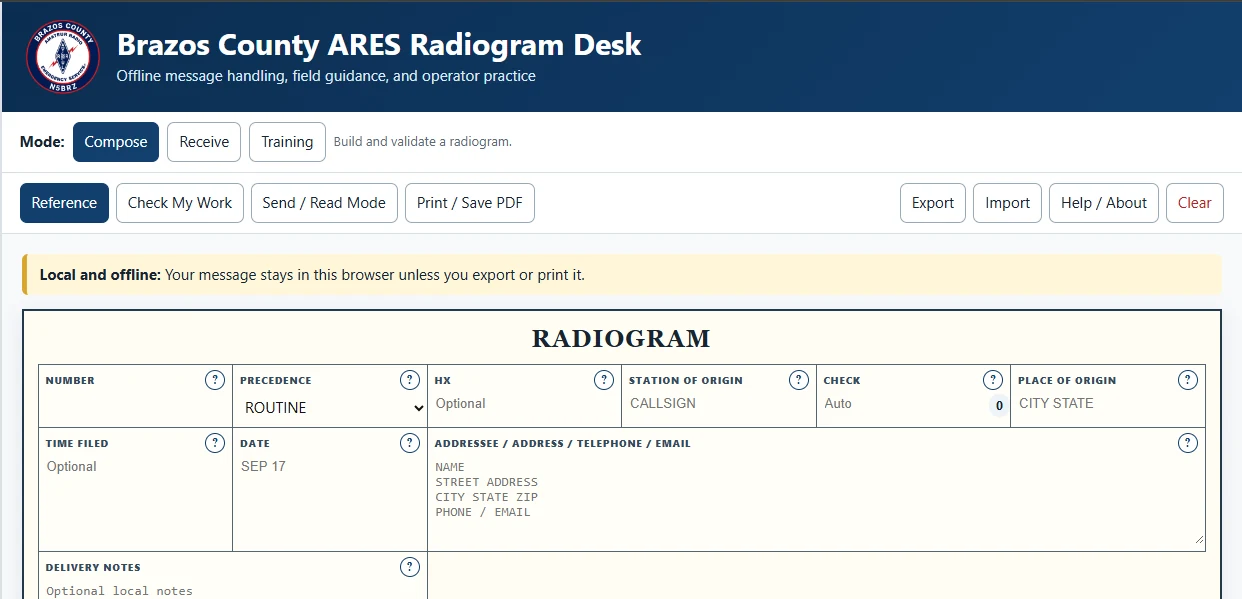Open help for the HX field
Viewport: 1242px width, 599px height.
pos(604,380)
